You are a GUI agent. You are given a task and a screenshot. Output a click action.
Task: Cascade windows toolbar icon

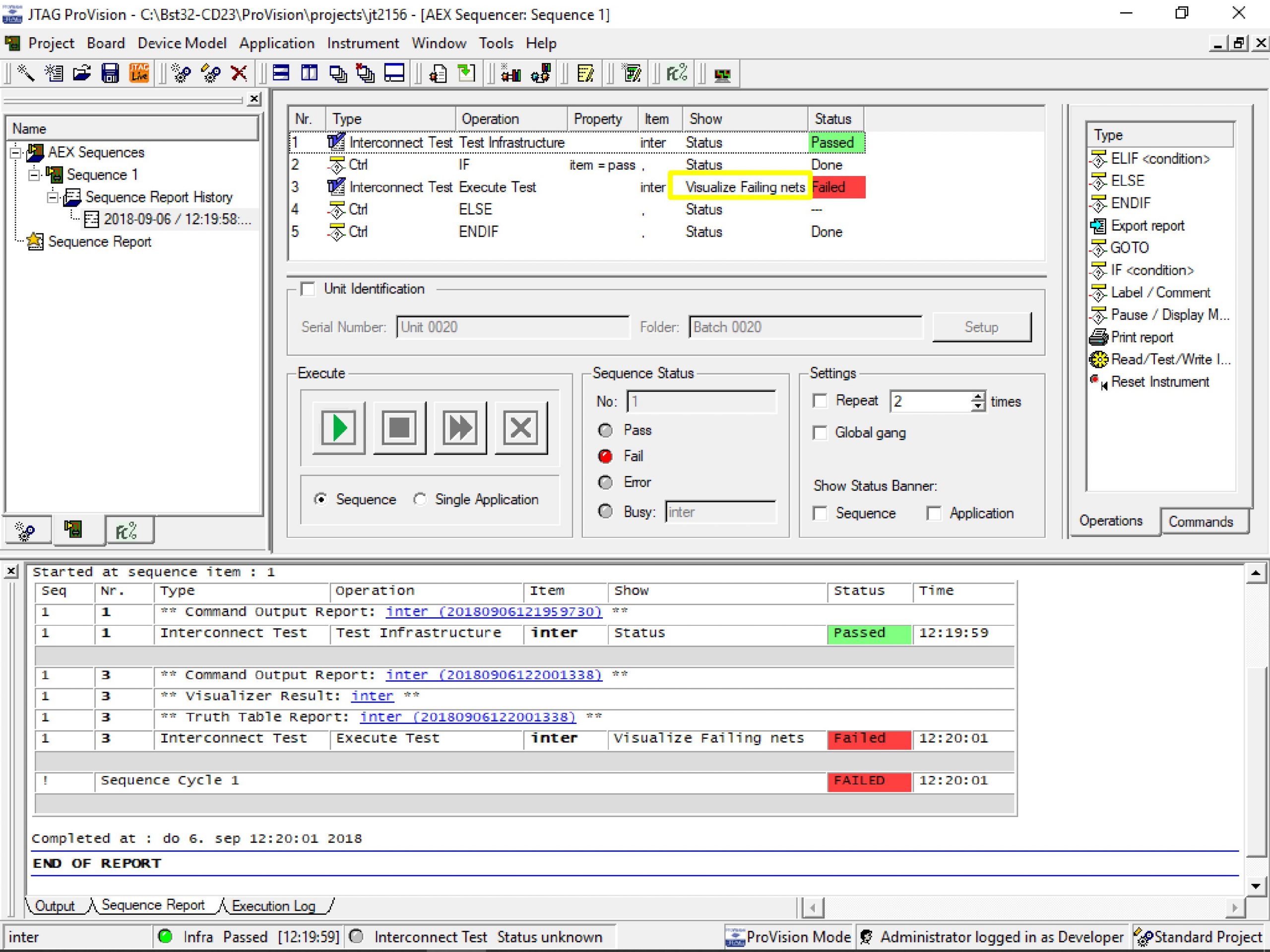(x=338, y=73)
